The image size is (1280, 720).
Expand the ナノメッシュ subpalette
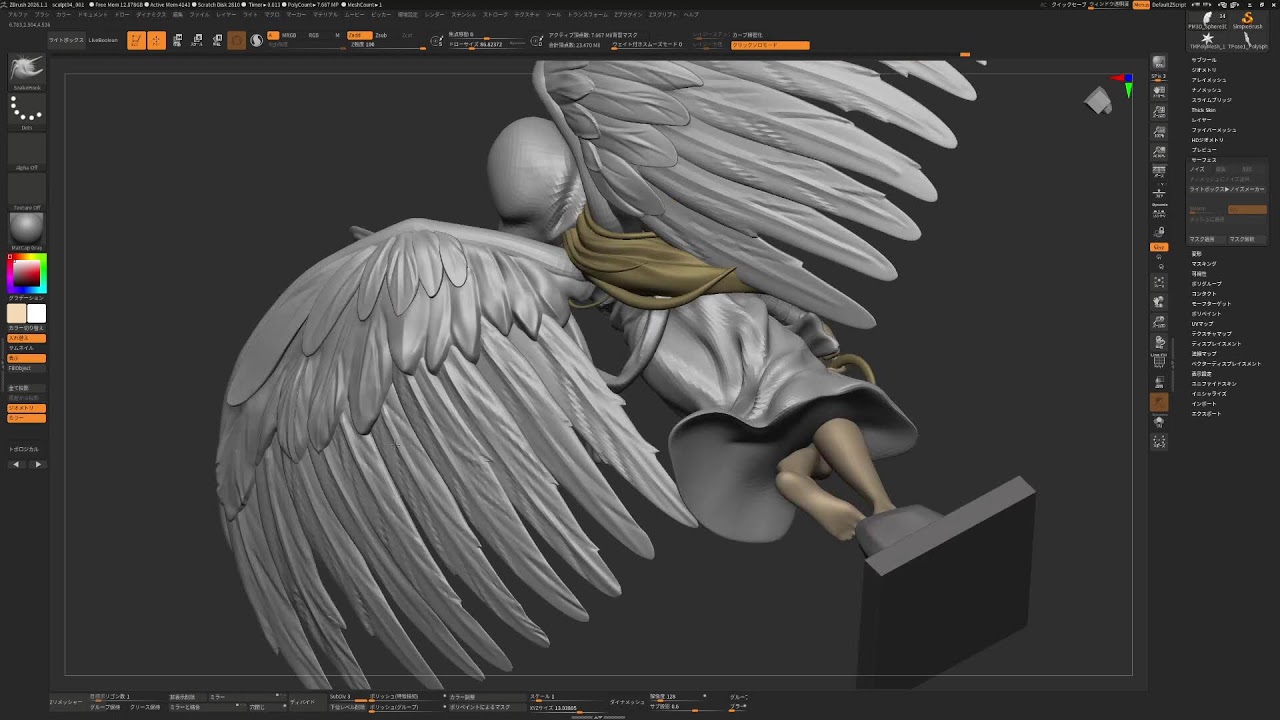tap(1207, 90)
